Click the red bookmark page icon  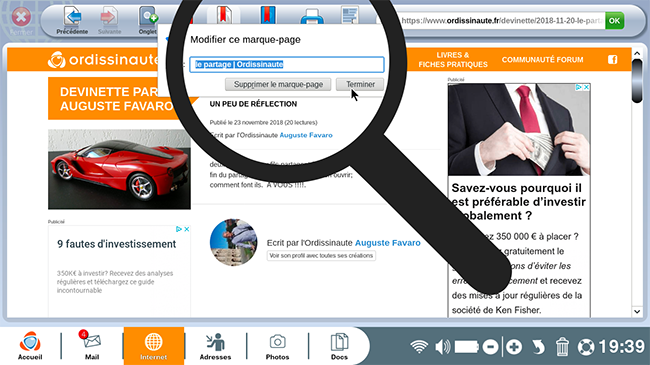click(x=223, y=15)
